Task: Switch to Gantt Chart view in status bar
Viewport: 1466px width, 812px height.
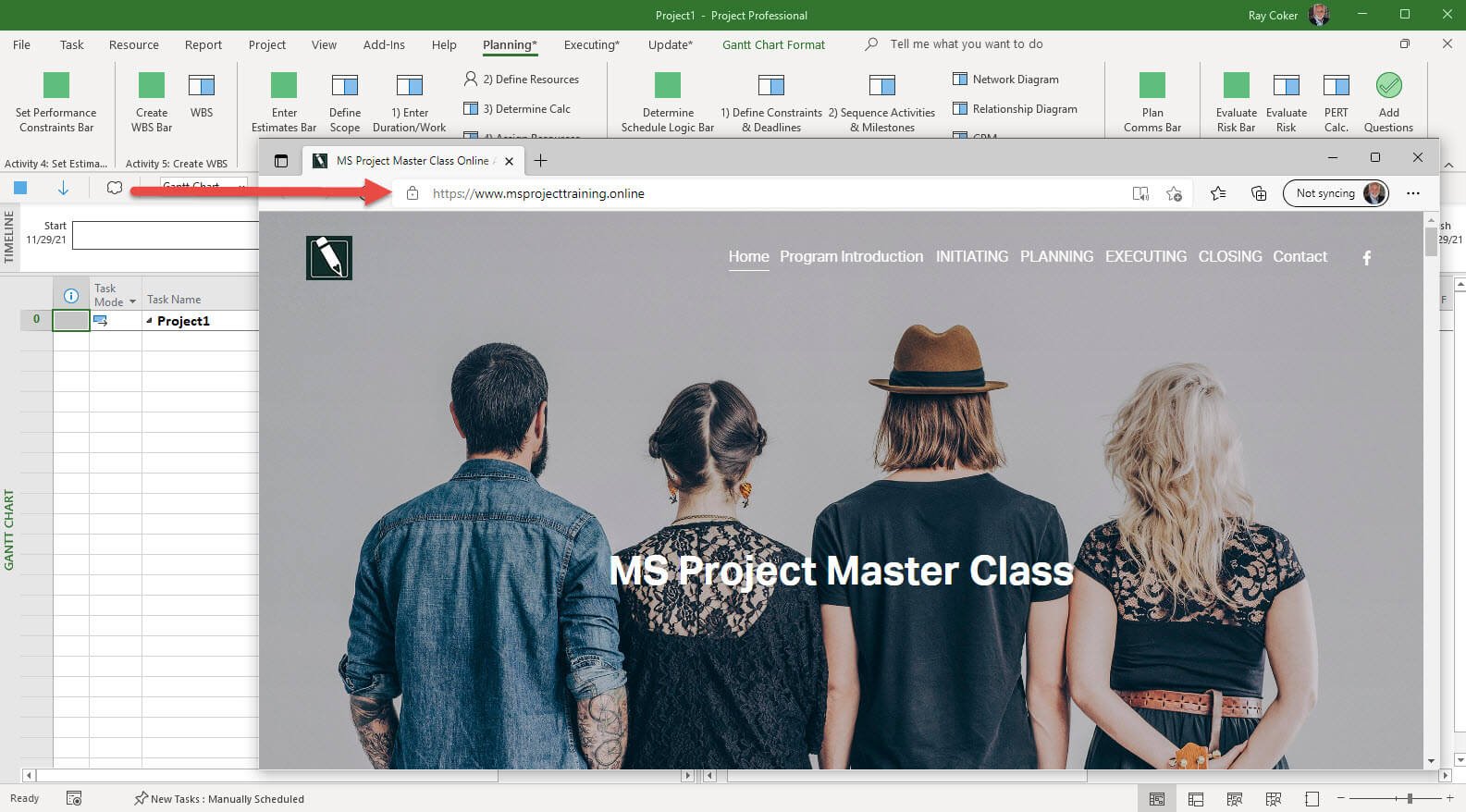Action: pyautogui.click(x=1157, y=799)
